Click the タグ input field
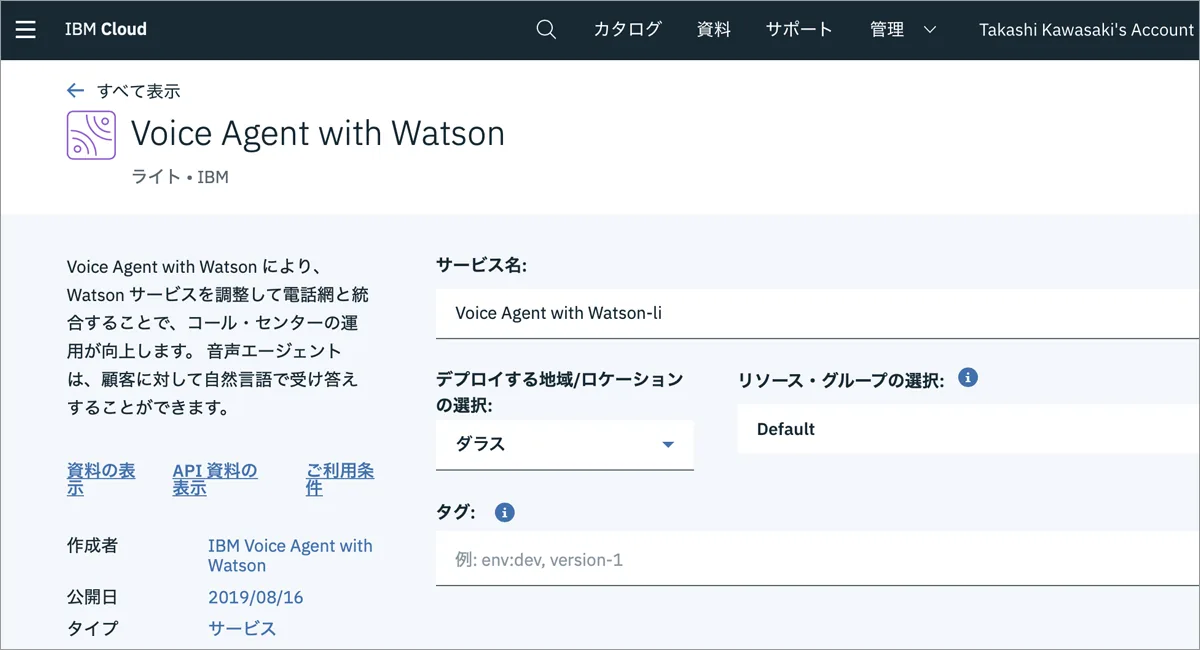Screen dimensions: 1200x650 (817, 559)
